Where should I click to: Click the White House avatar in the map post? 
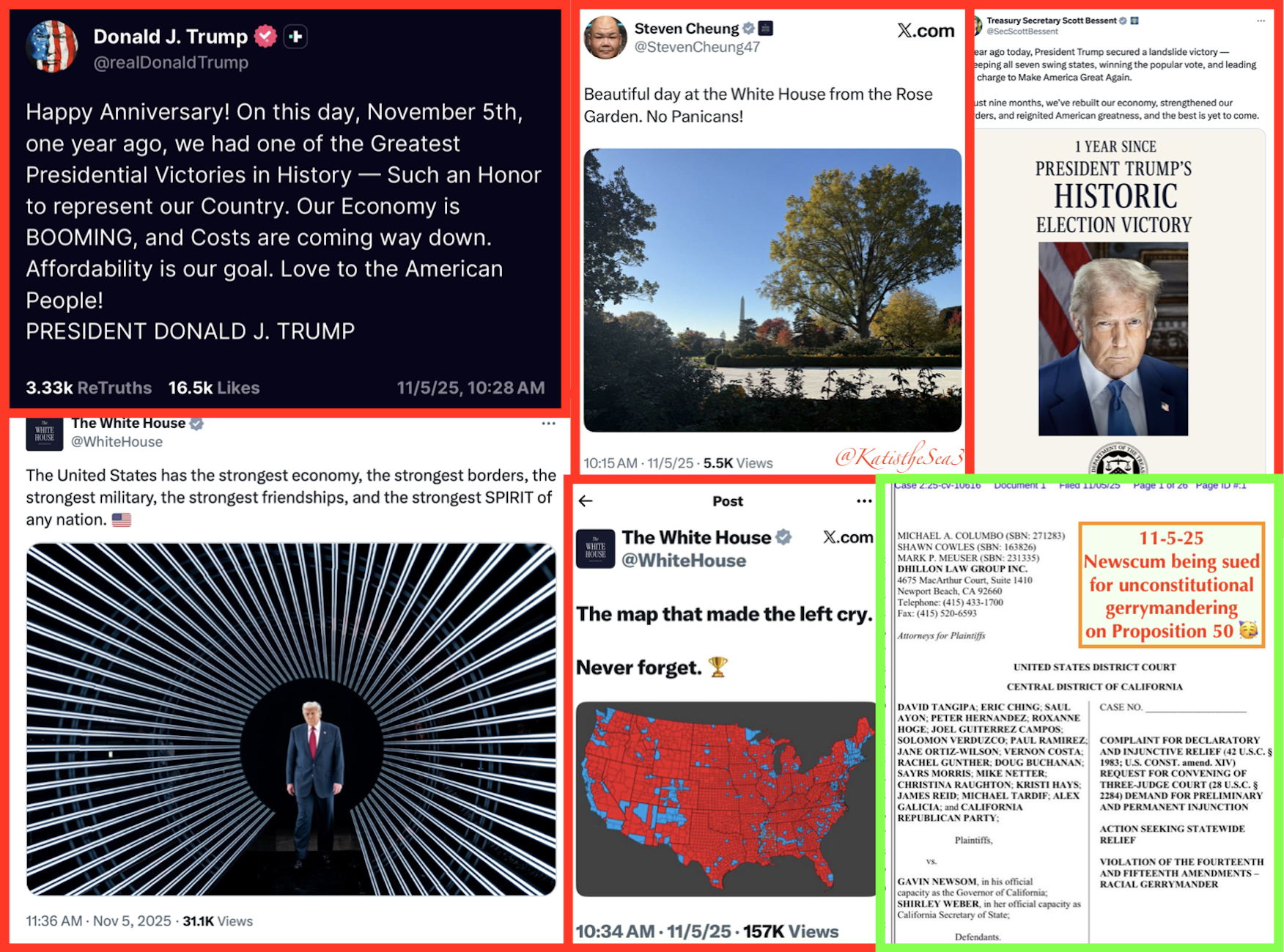tap(595, 549)
